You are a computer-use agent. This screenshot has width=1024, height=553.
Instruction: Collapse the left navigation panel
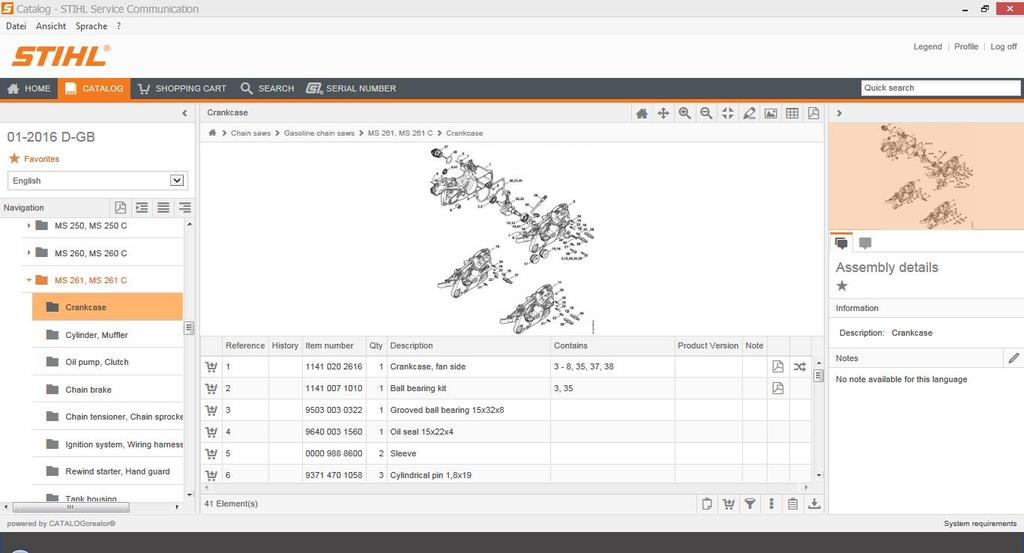tap(184, 113)
